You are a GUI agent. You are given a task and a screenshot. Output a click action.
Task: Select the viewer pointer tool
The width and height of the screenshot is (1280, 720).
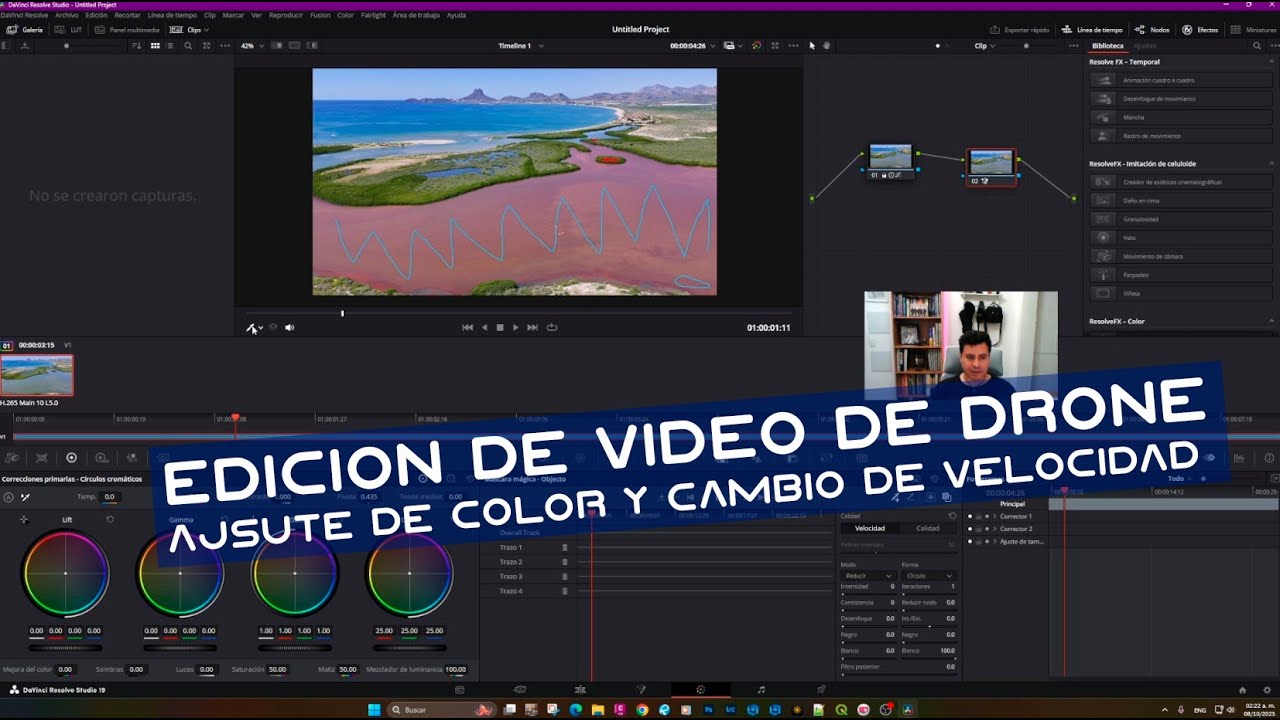point(812,46)
